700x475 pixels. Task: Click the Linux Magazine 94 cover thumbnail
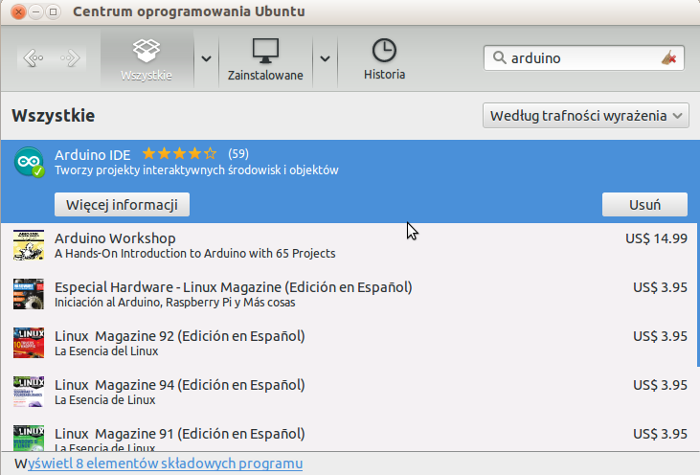pyautogui.click(x=29, y=392)
